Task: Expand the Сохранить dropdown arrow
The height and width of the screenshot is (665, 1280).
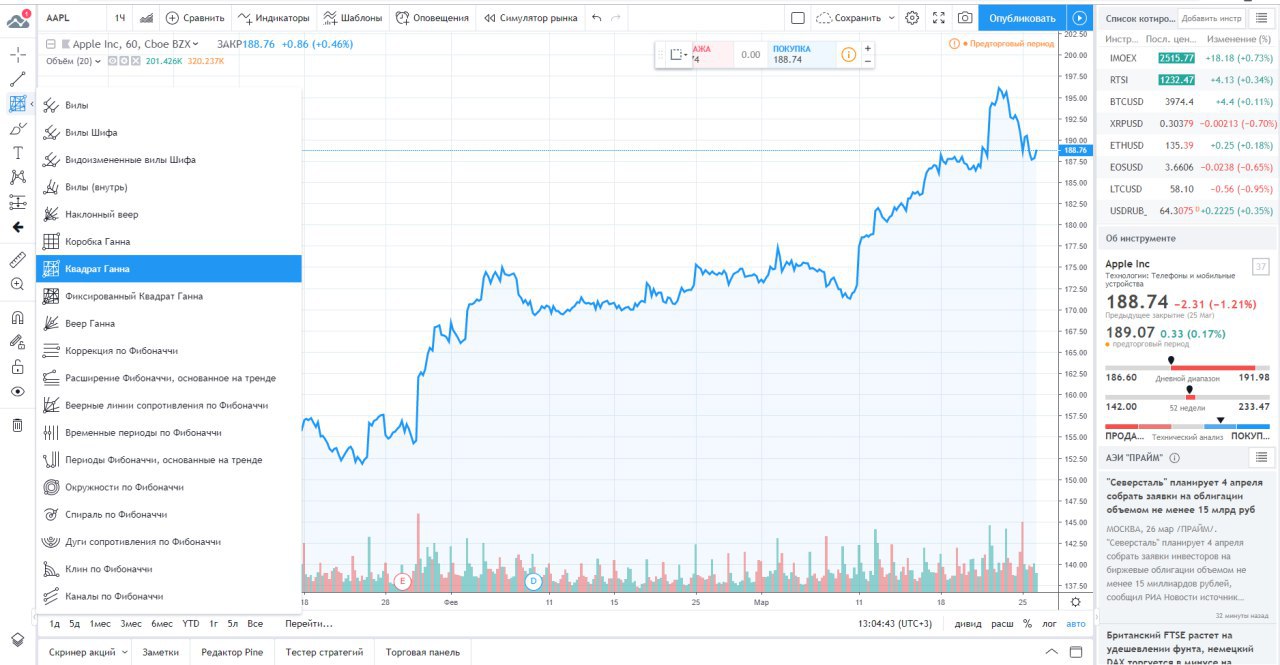Action: click(890, 18)
